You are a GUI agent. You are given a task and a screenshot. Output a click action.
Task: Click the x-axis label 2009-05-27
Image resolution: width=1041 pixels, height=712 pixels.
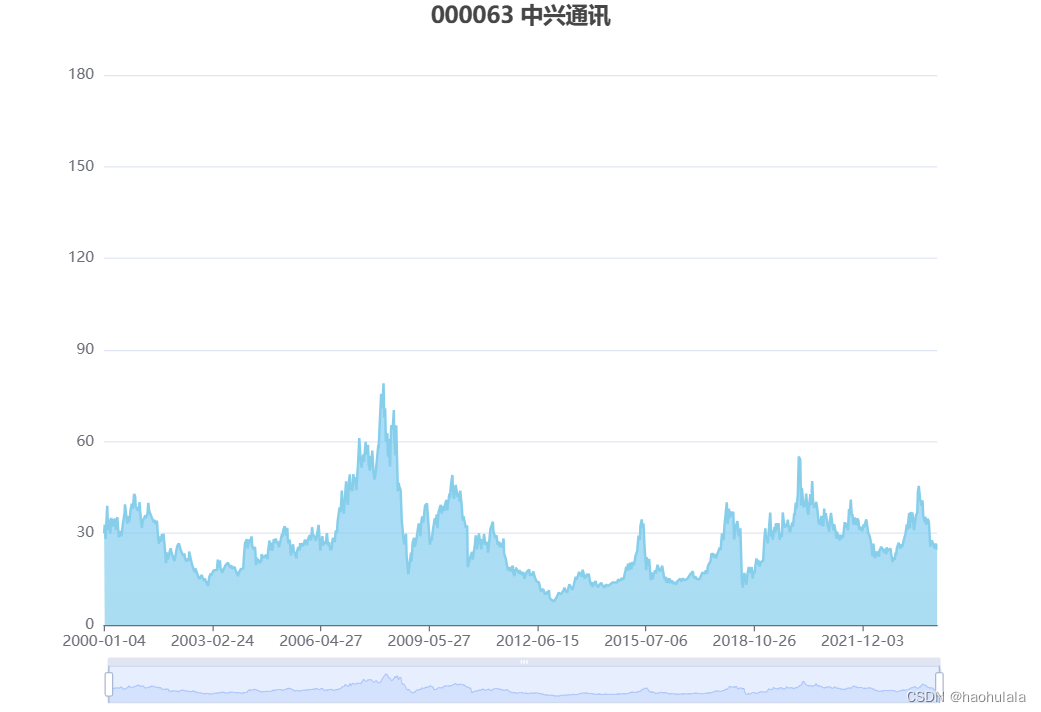coord(429,641)
